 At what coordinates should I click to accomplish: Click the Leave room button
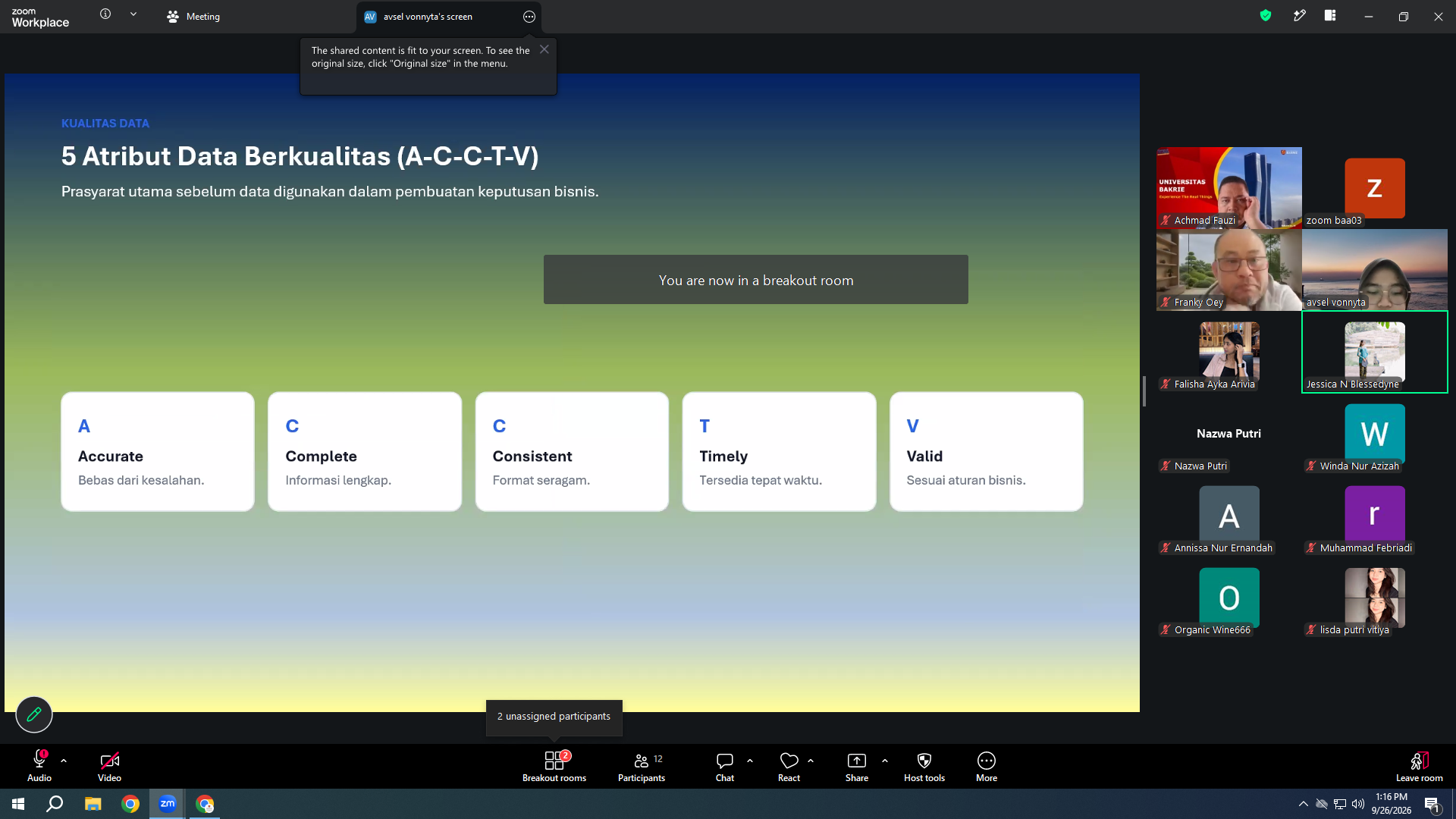coord(1420,766)
